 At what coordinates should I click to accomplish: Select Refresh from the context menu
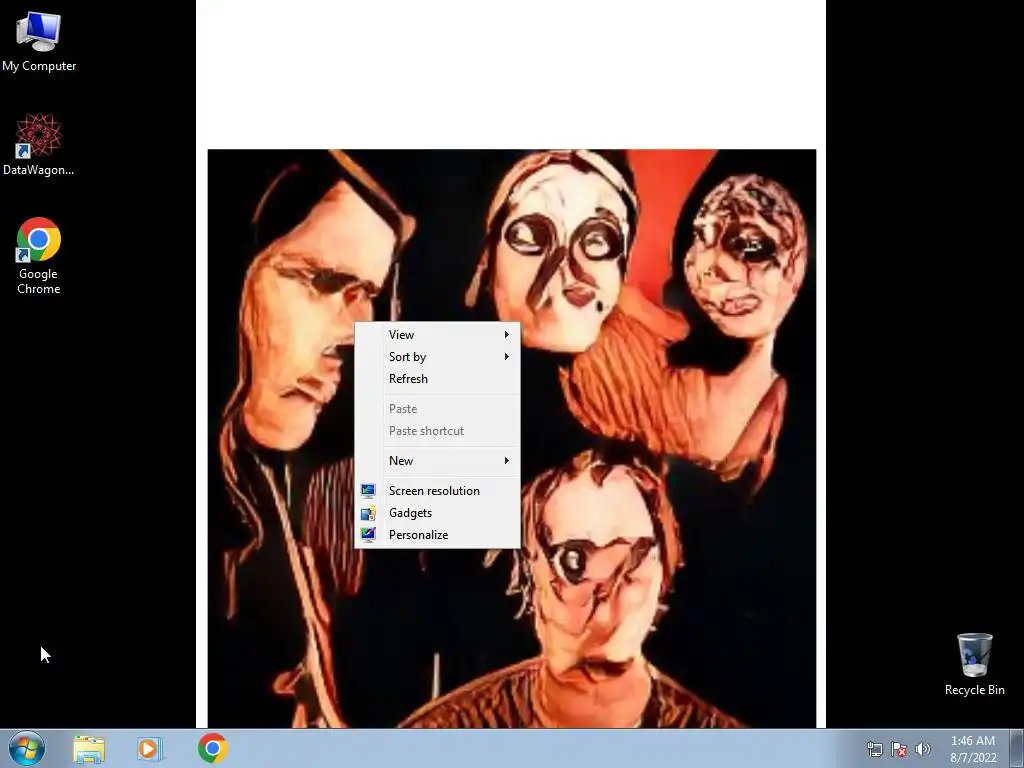[x=437, y=379]
